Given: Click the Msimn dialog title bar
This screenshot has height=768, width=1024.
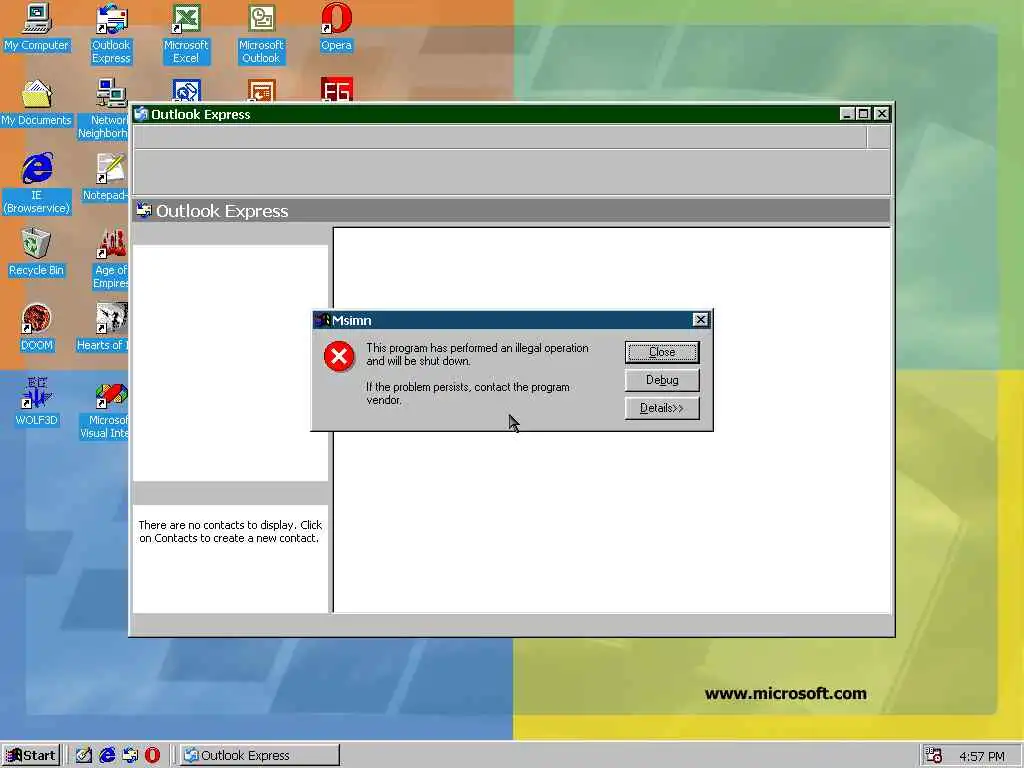Looking at the screenshot, I should coord(512,320).
